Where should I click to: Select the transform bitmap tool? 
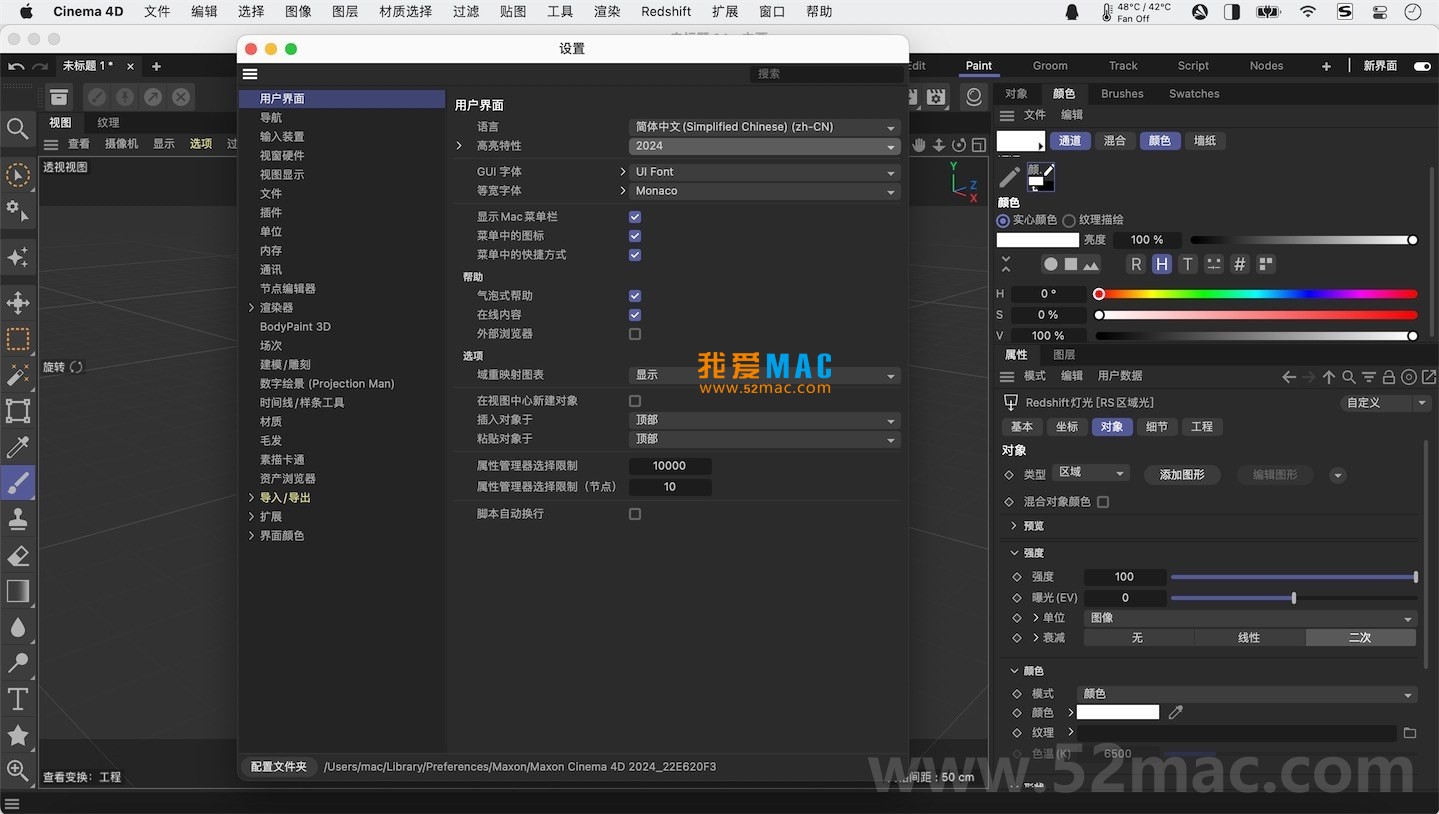point(18,411)
